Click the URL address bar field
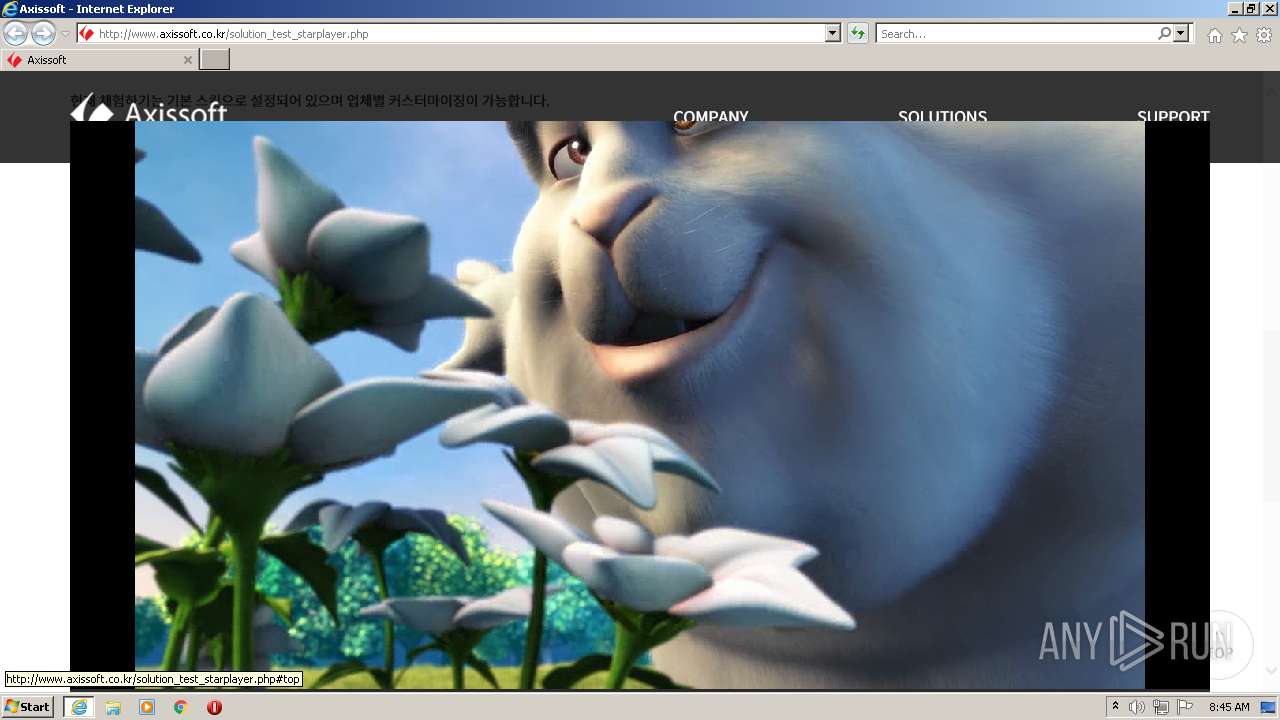Viewport: 1280px width, 720px height. click(450, 34)
